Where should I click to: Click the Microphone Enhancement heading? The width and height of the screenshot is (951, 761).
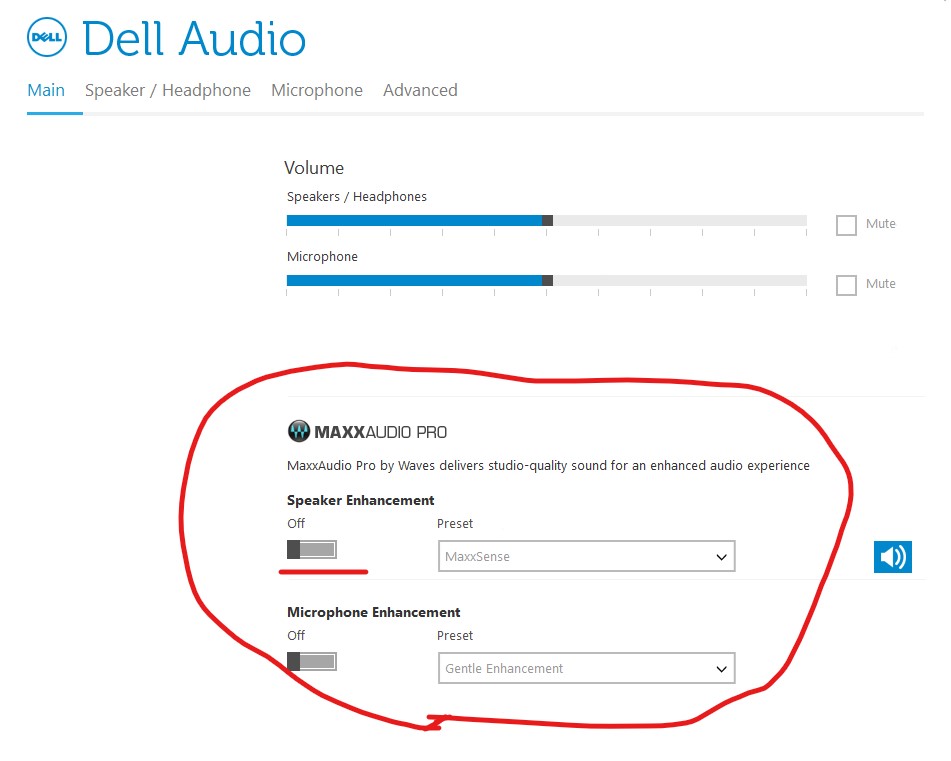374,612
